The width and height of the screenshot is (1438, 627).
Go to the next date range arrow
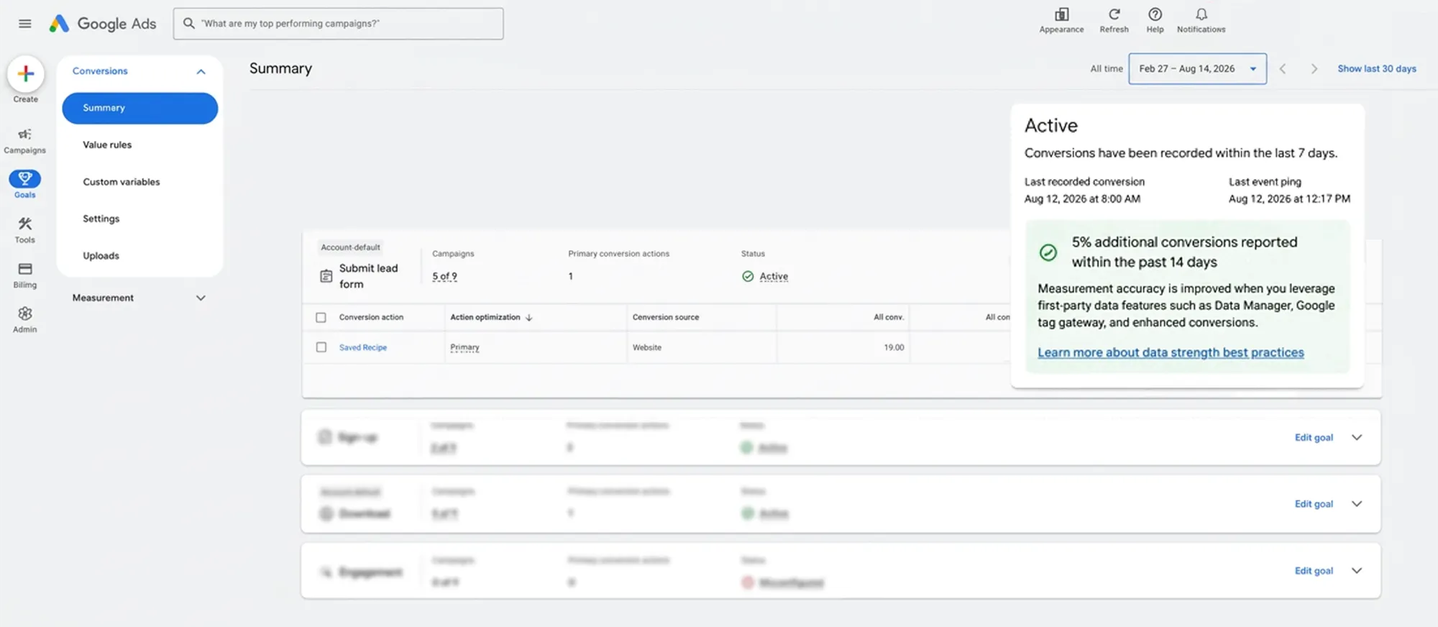[x=1314, y=69]
